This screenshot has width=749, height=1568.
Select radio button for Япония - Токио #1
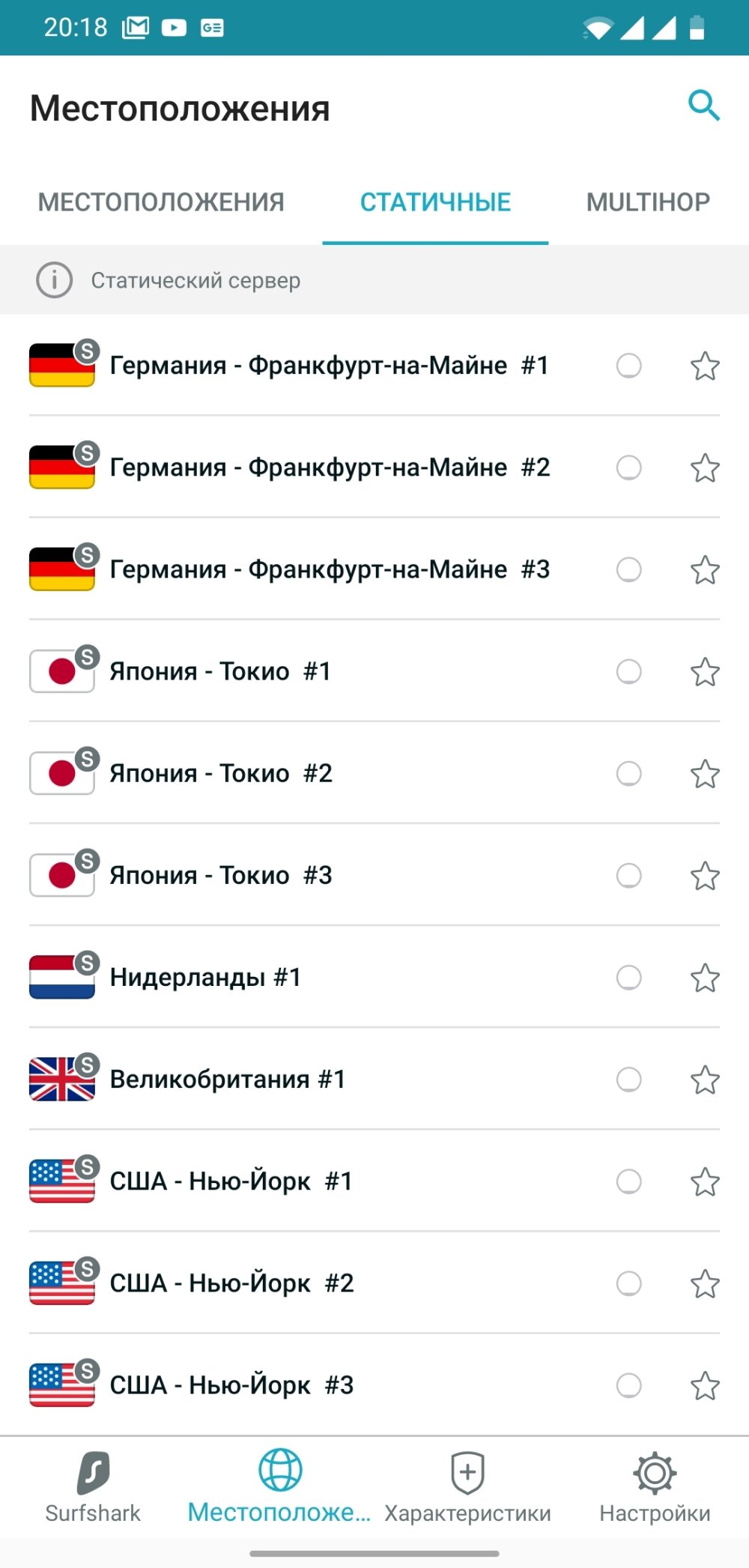tap(628, 671)
